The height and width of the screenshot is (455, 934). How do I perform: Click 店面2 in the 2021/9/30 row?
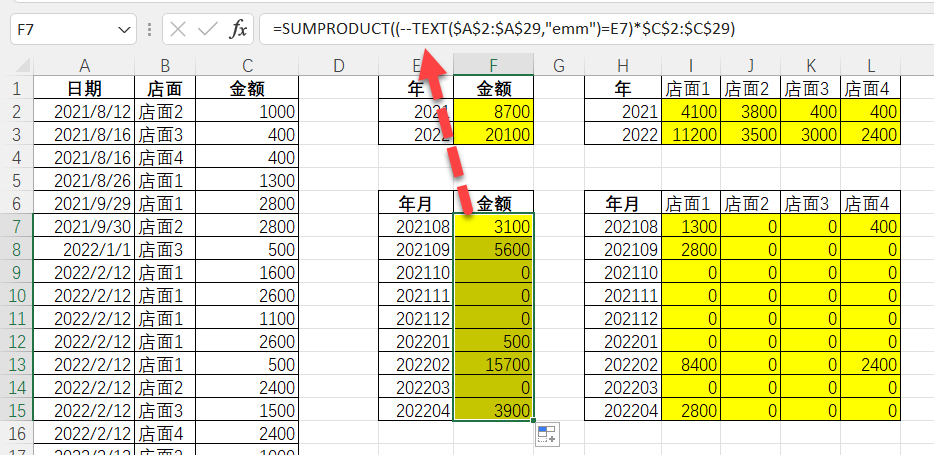[x=165, y=226]
